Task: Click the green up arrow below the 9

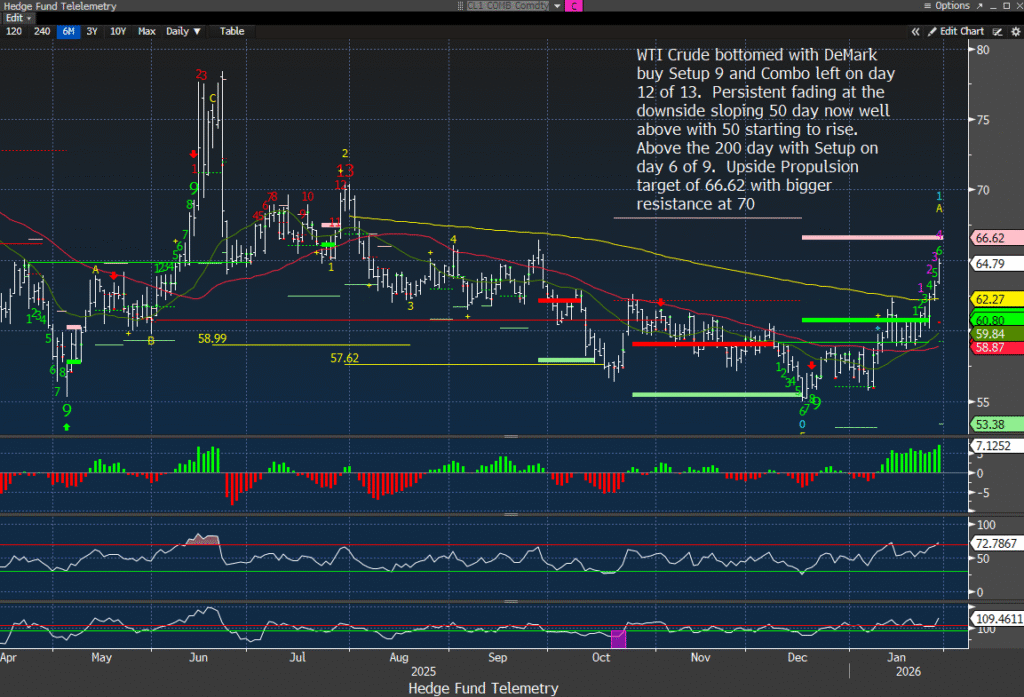Action: point(67,428)
